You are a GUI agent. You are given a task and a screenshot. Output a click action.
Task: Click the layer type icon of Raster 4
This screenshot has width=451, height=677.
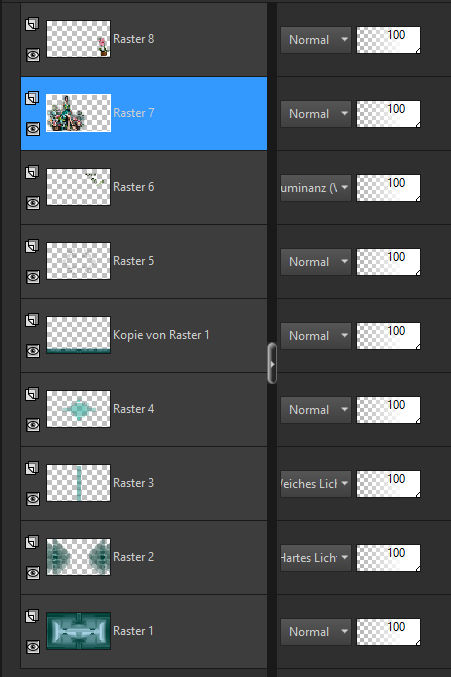(32, 394)
